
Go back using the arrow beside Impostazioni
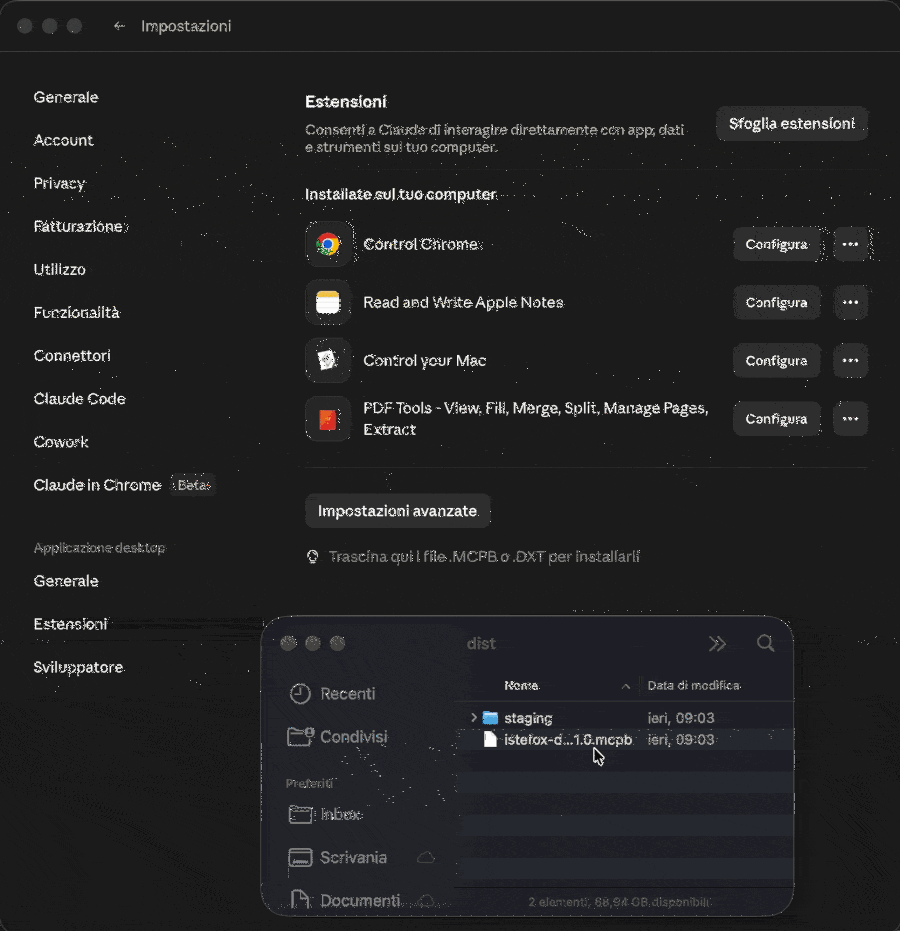coord(119,26)
